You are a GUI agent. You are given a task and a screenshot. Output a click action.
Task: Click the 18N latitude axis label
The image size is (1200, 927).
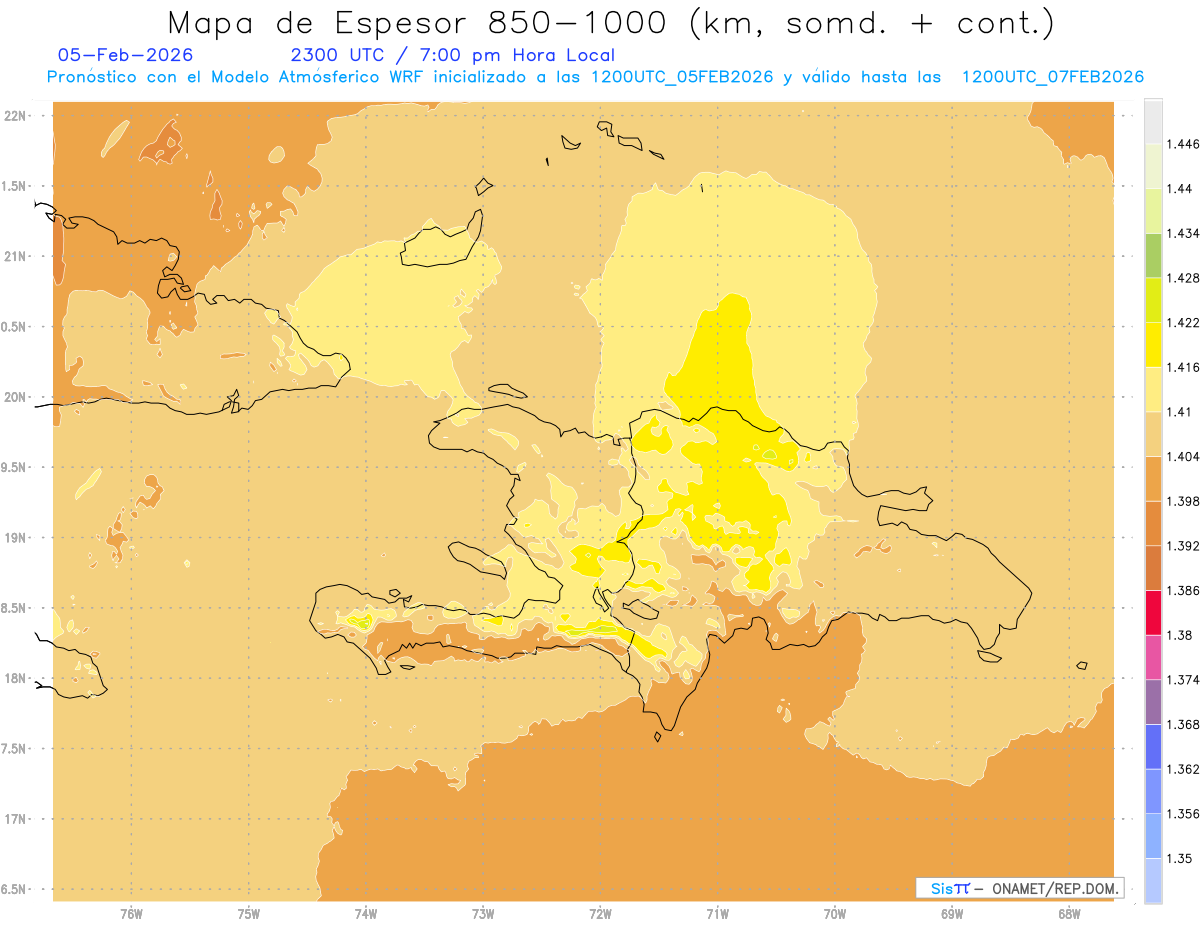click(17, 678)
